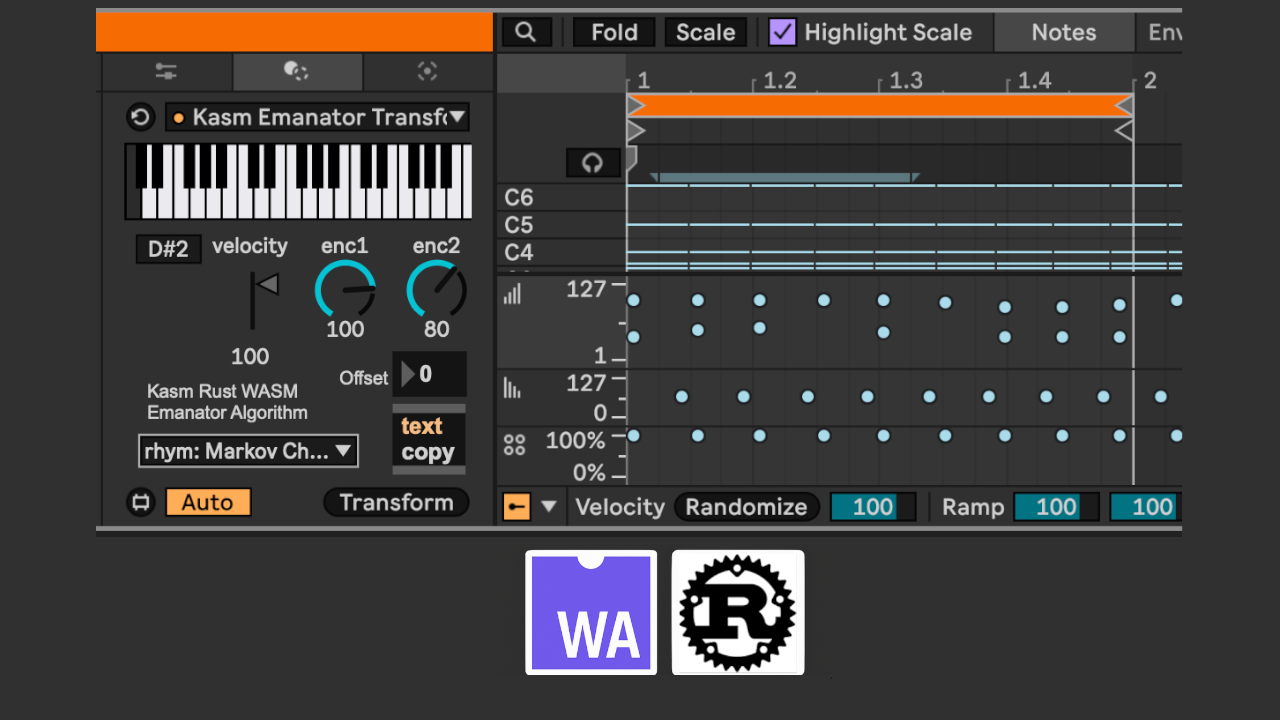Screen dimensions: 1280x720
Task: Click the reset arrow icon beside the Kasm selector
Action: pos(141,117)
